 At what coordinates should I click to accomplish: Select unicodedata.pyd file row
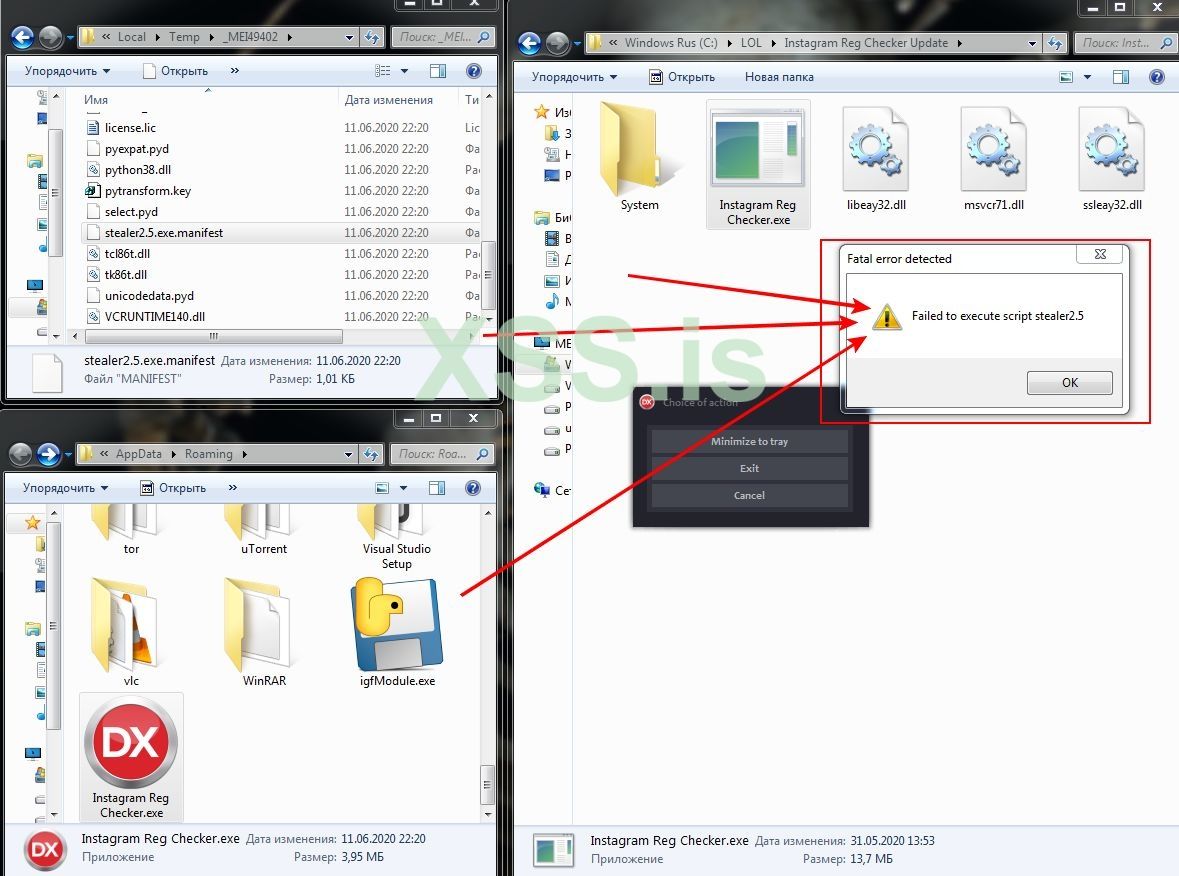282,296
